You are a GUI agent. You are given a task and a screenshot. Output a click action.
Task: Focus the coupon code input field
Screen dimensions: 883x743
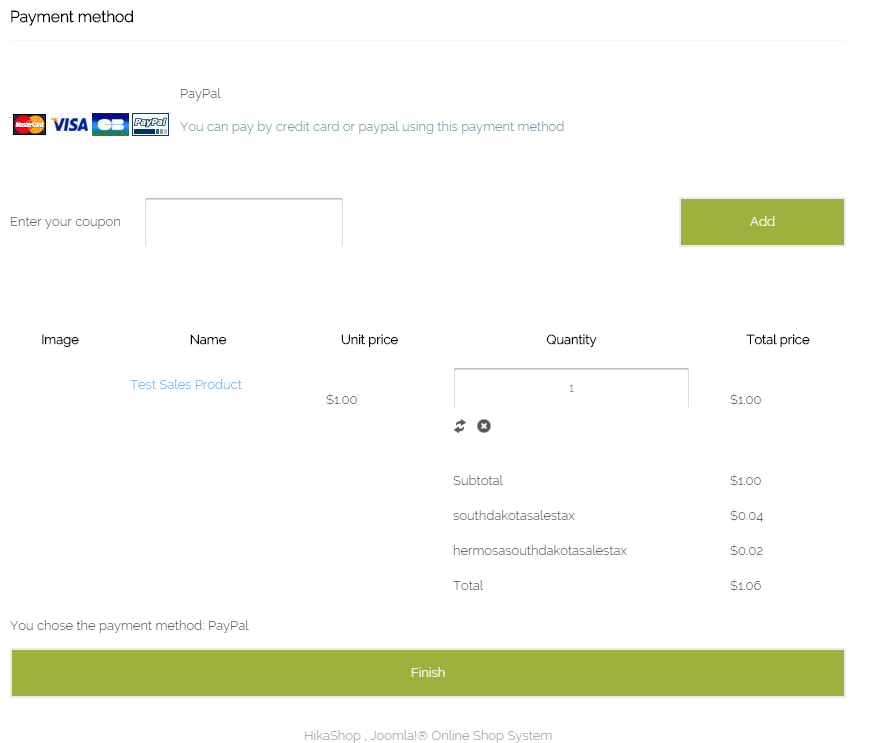[244, 221]
